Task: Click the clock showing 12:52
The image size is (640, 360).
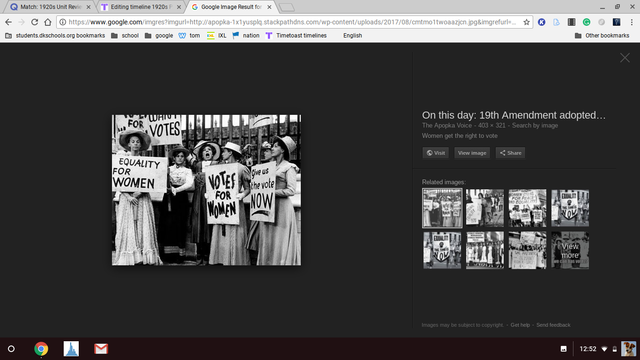Action: (588, 349)
